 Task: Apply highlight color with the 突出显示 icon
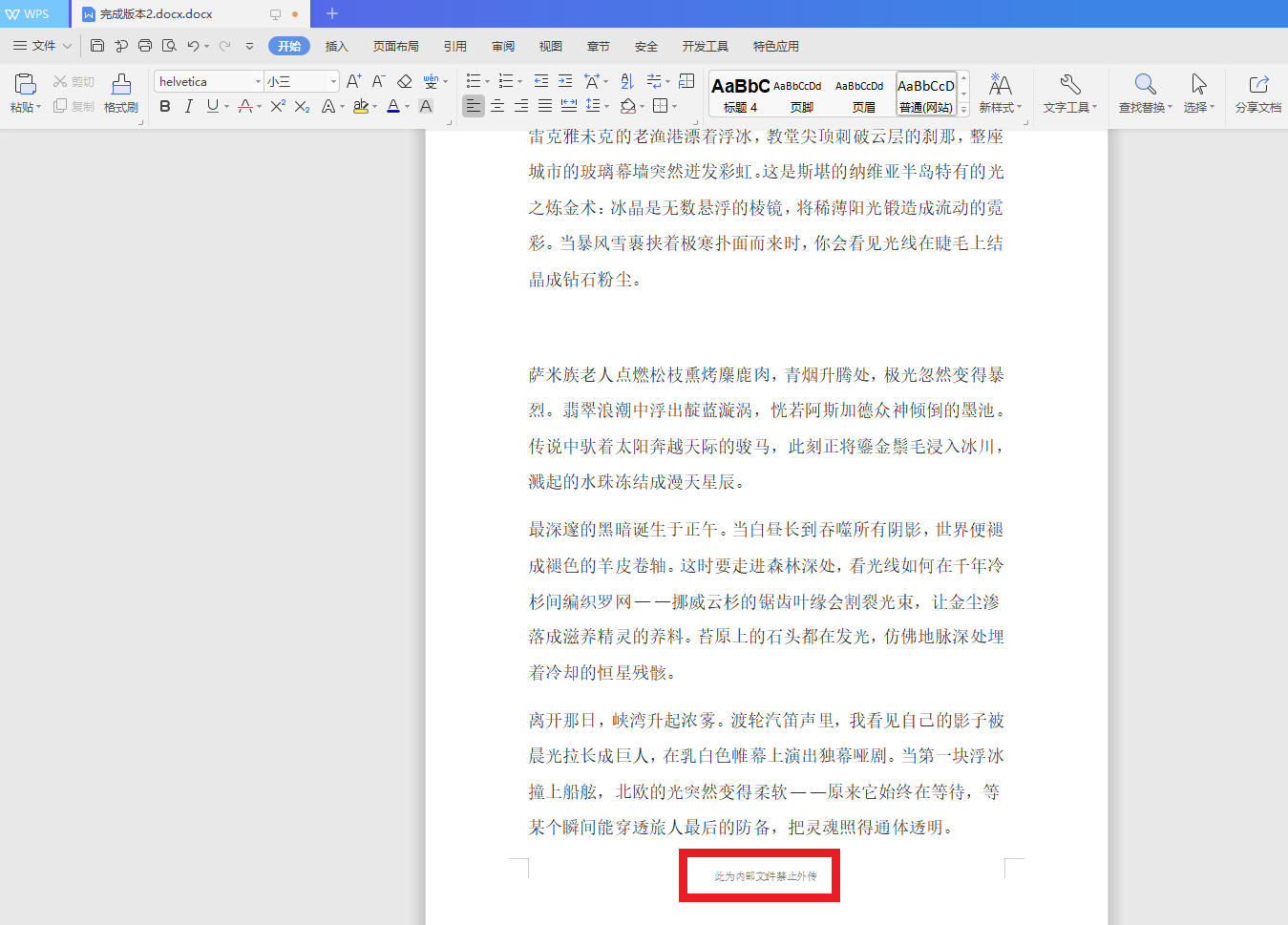coord(361,106)
